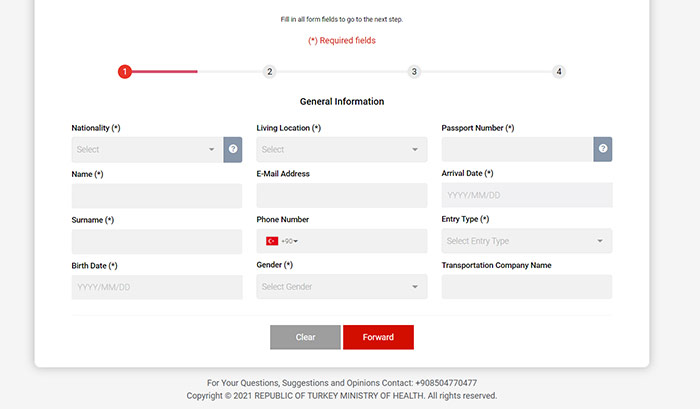This screenshot has width=700, height=409.
Task: Click the Passport Number help icon
Action: tap(603, 149)
